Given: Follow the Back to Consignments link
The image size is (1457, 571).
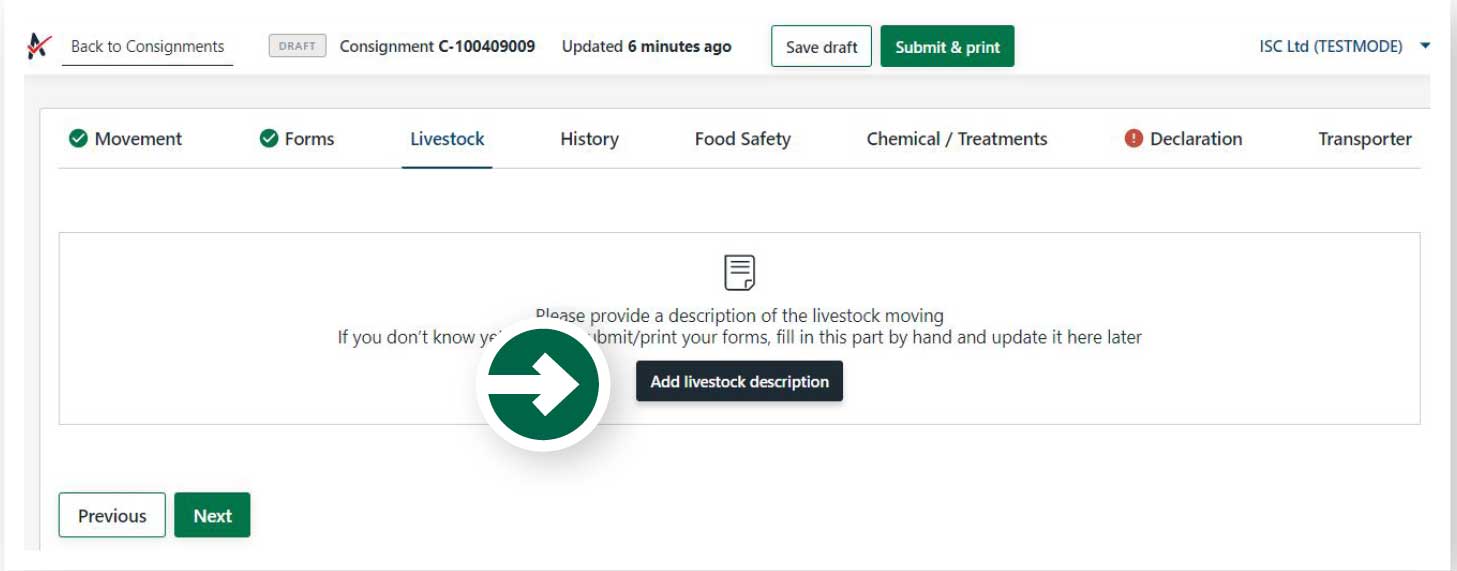Looking at the screenshot, I should (147, 46).
